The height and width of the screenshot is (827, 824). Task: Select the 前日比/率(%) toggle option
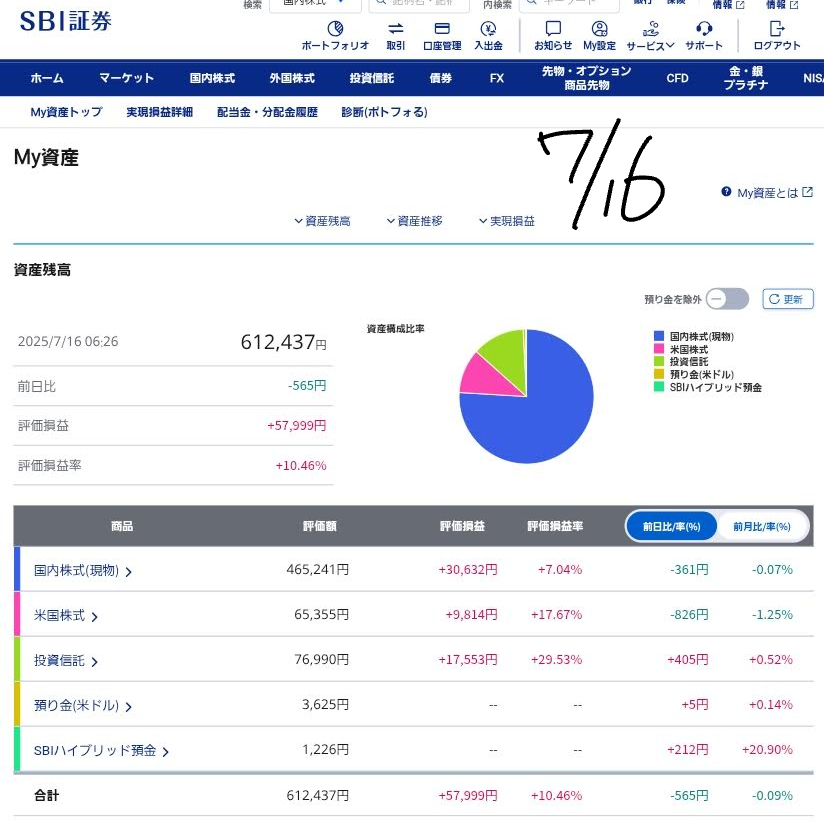click(671, 526)
